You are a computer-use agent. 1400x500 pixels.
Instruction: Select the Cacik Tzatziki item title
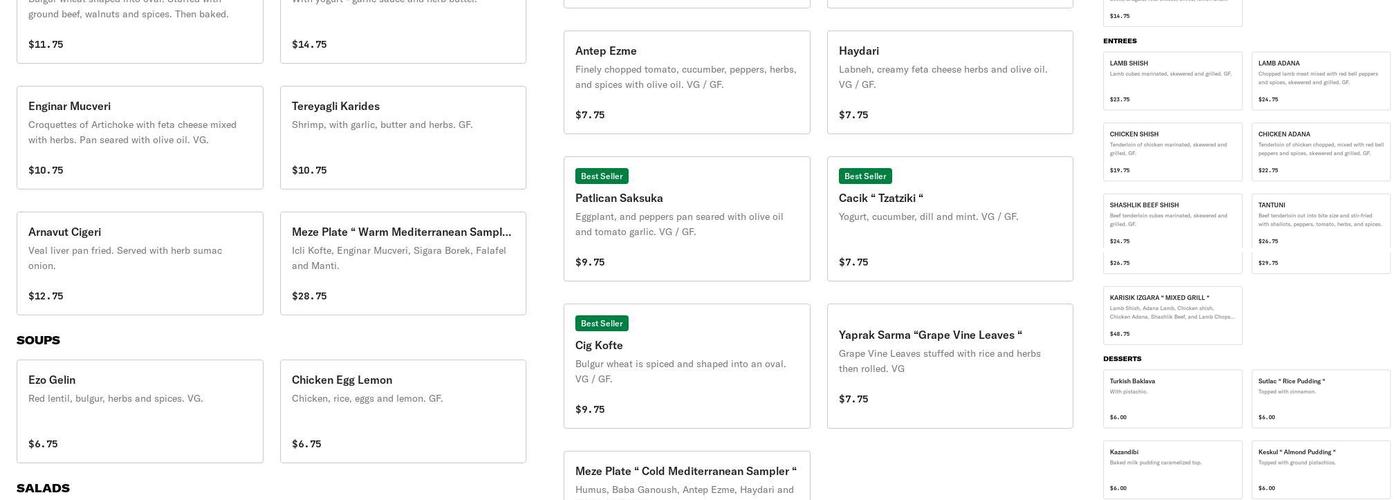tap(881, 198)
